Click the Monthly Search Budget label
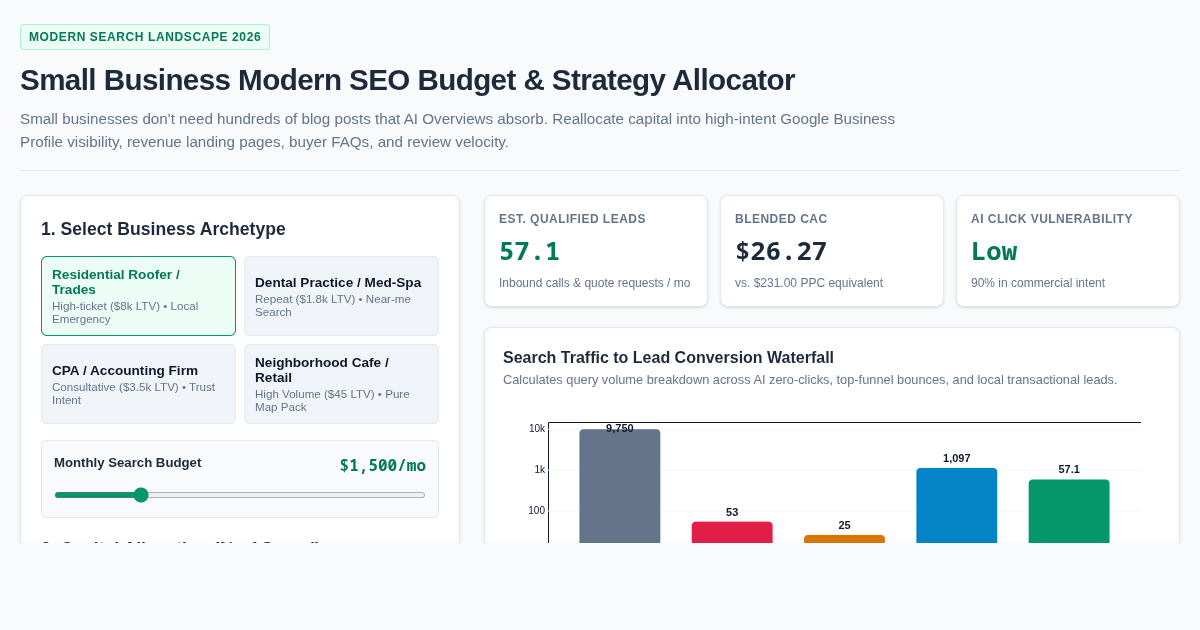Image resolution: width=1200 pixels, height=630 pixels. pos(128,462)
